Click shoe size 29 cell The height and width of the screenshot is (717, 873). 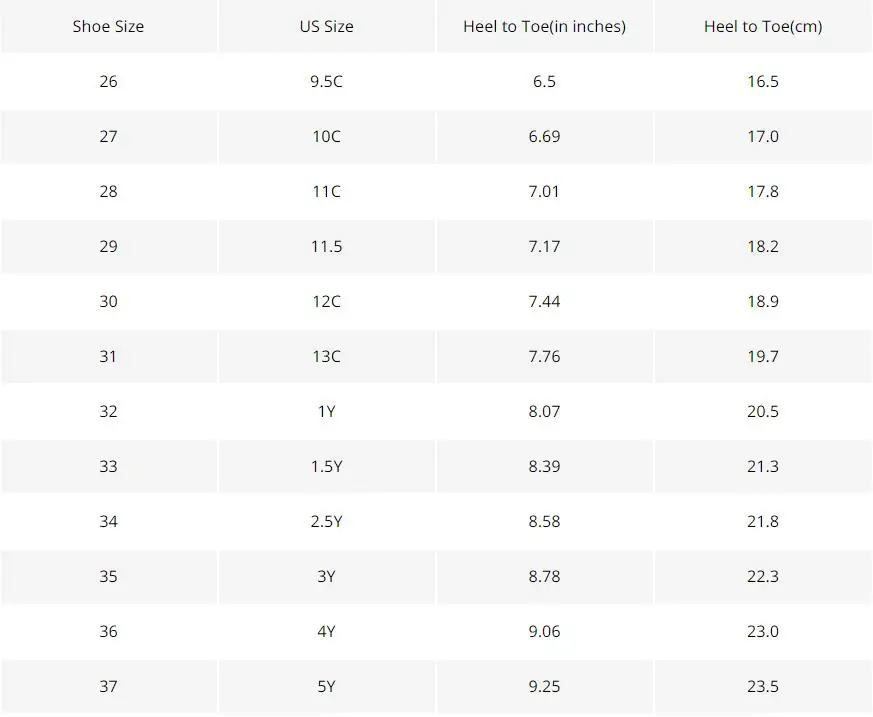point(109,247)
